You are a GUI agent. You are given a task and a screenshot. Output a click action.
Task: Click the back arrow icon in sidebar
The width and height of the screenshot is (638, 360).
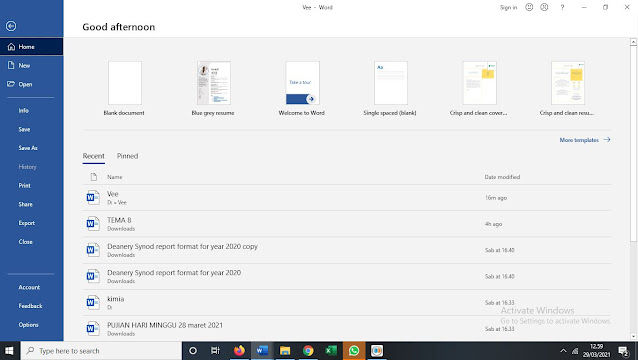pos(11,26)
